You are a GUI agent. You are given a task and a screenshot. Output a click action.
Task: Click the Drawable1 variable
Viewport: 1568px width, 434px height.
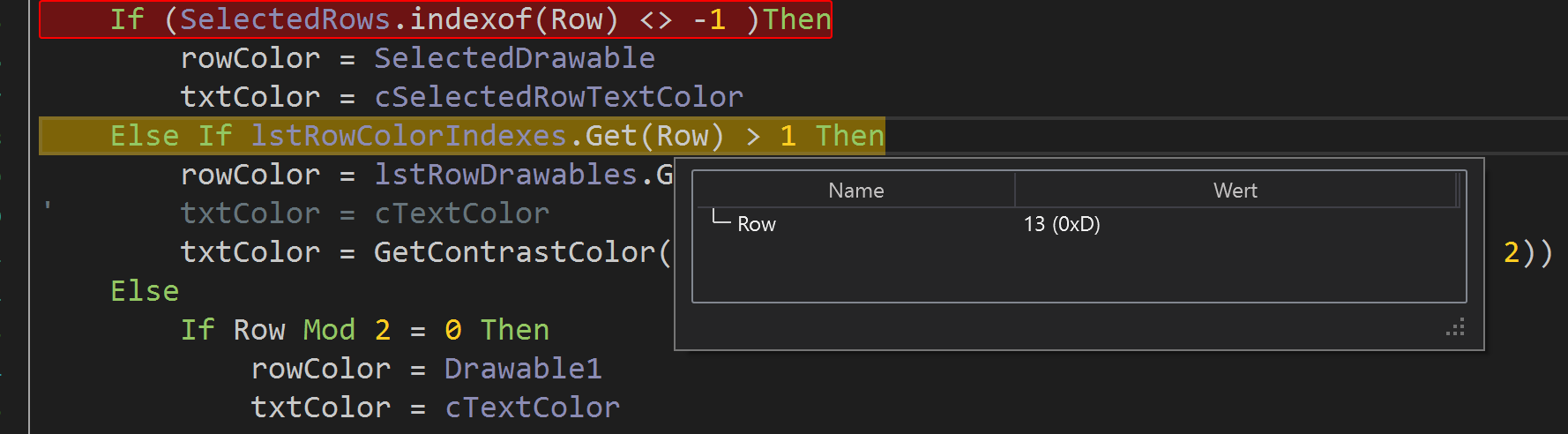click(x=523, y=369)
